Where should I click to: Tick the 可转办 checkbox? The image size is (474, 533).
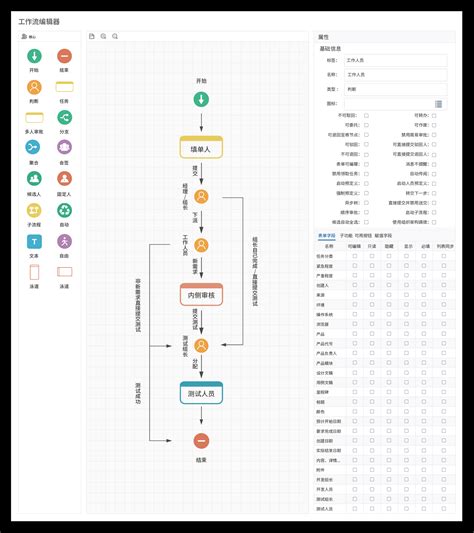[434, 116]
